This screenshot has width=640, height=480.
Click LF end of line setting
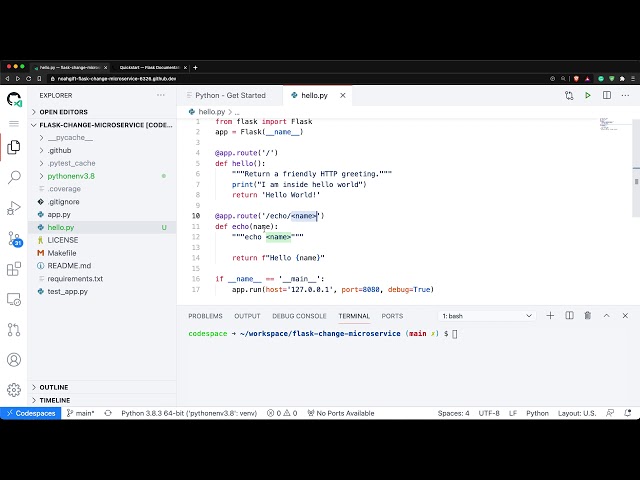[x=513, y=413]
